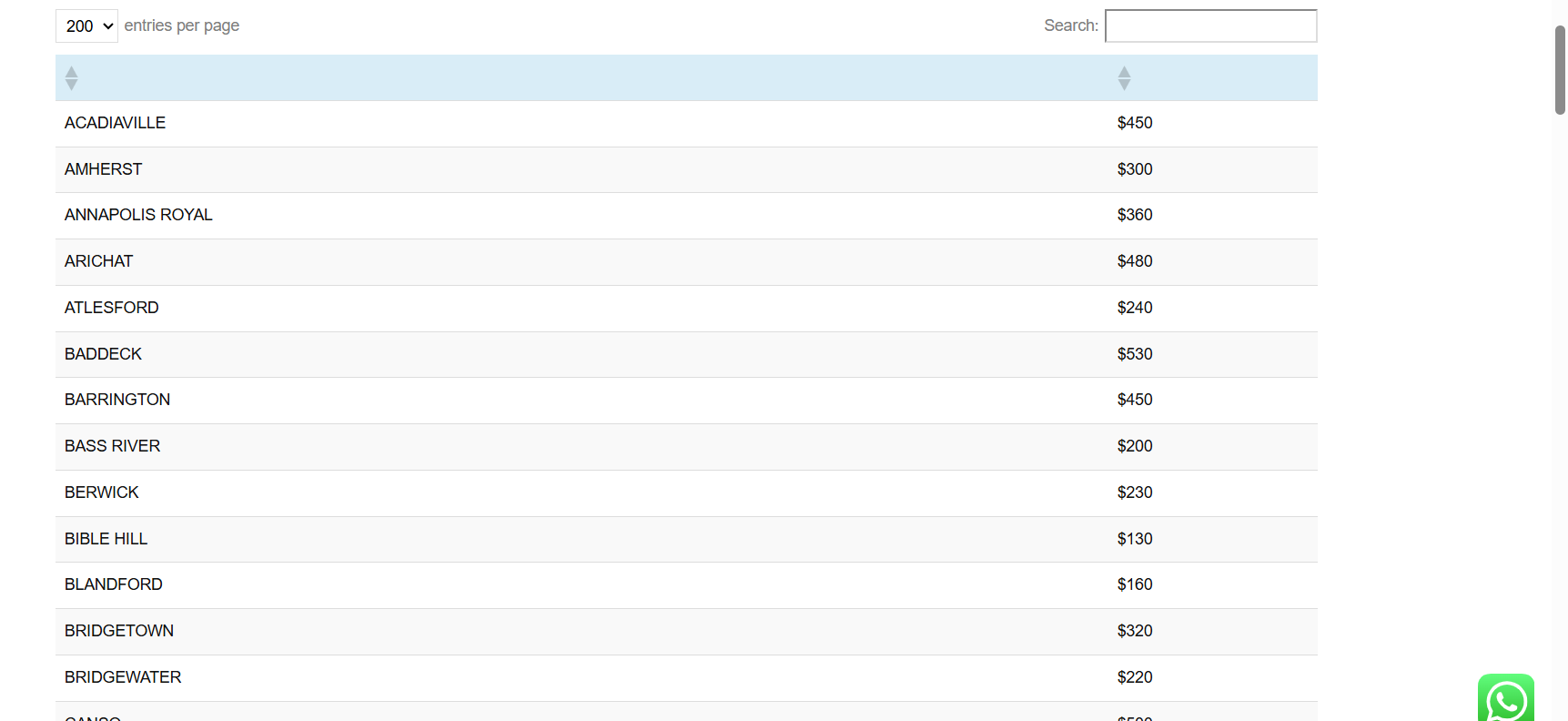Screen dimensions: 1568x721
Task: Select the ARICHAT row name
Action: click(x=98, y=261)
